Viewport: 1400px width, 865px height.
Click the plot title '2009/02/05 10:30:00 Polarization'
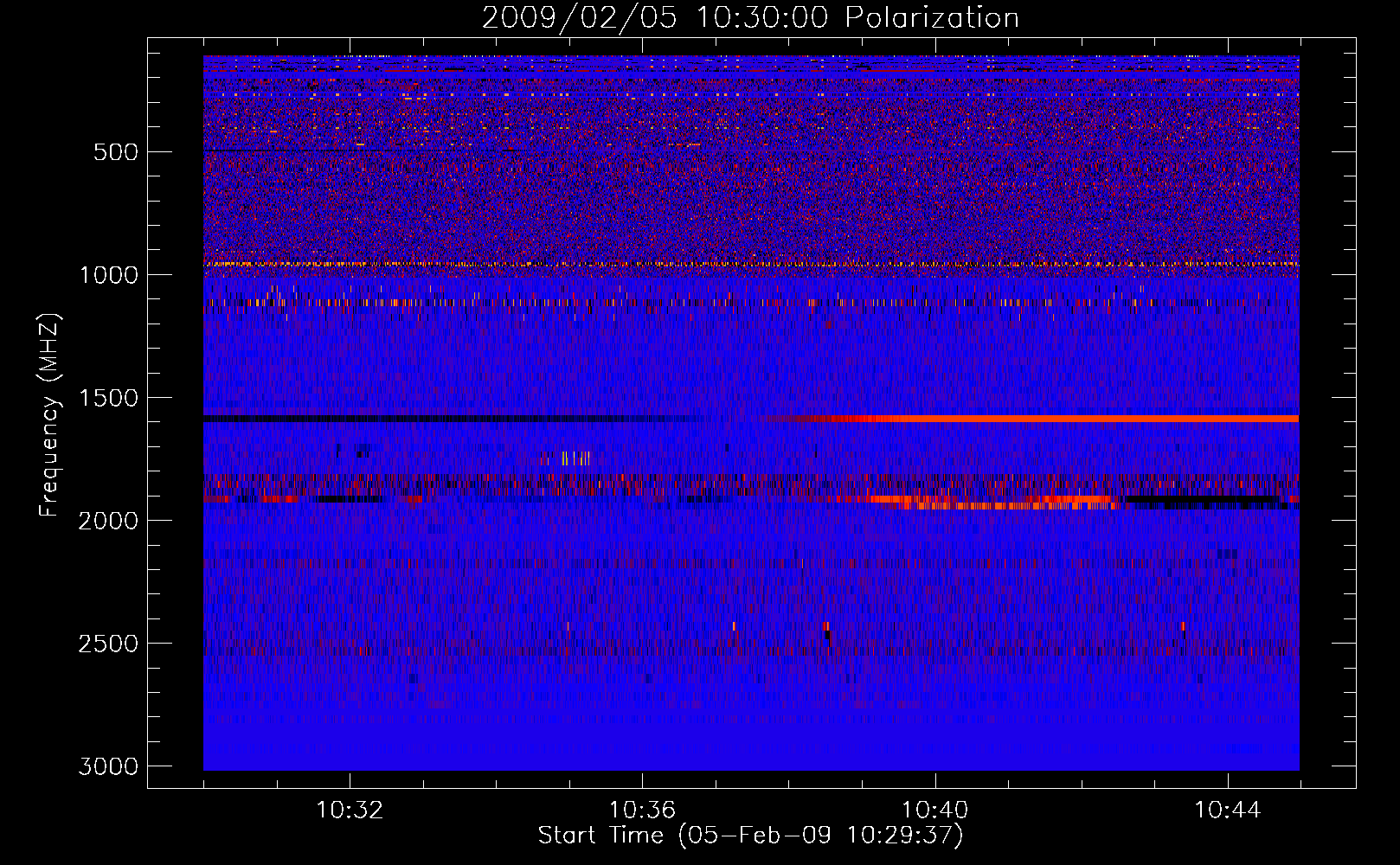click(x=750, y=18)
